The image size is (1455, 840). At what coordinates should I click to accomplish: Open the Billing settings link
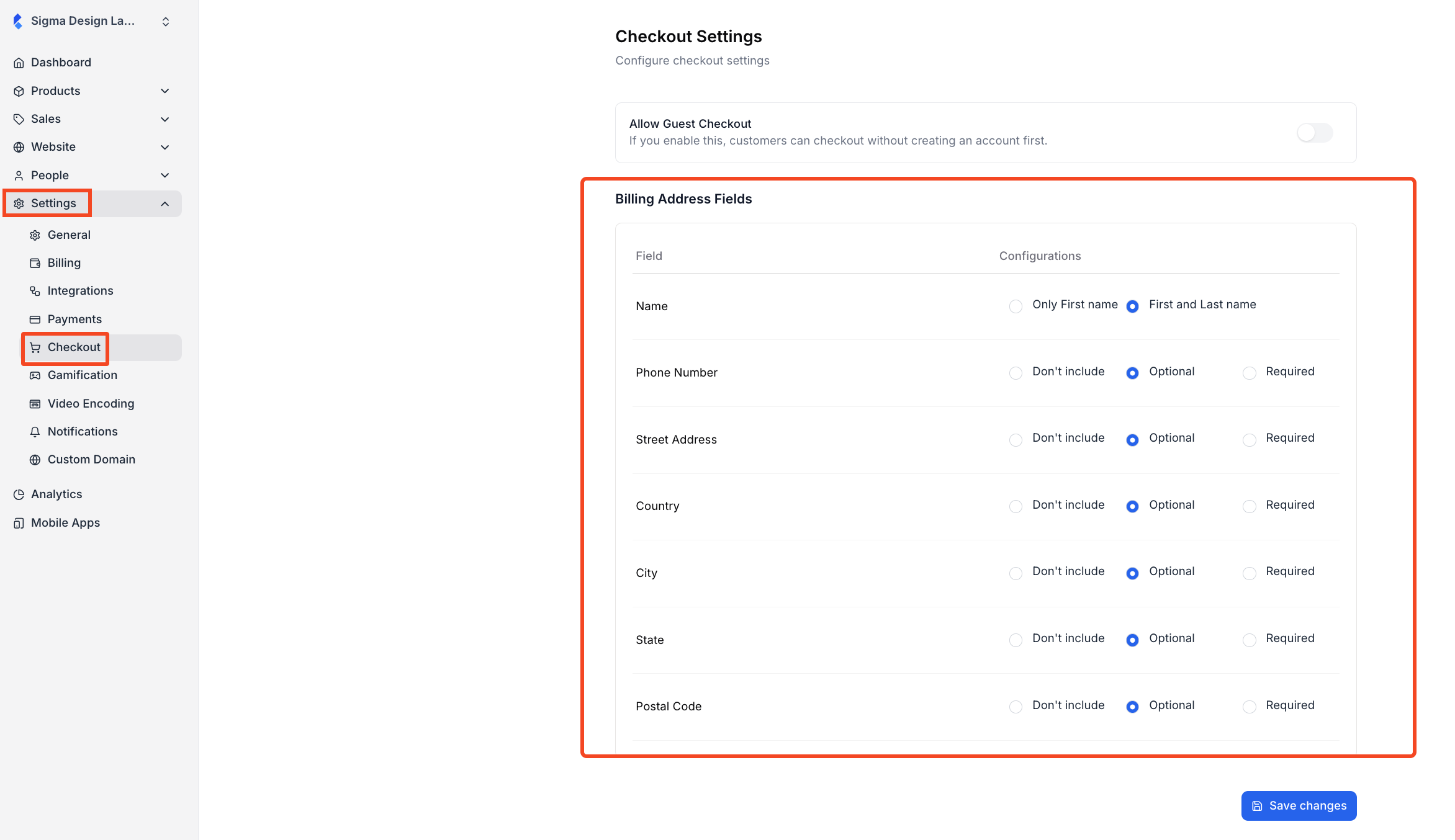click(64, 263)
